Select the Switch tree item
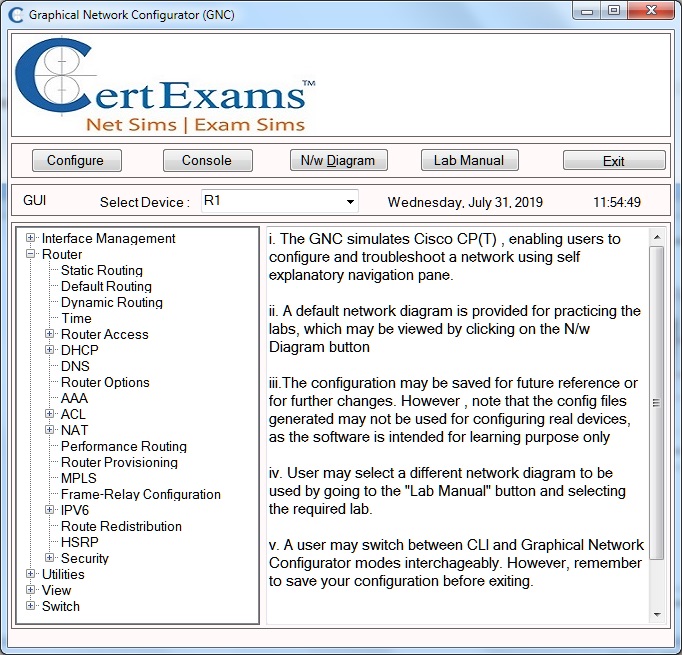Screen dimensions: 682x655 tap(60, 606)
